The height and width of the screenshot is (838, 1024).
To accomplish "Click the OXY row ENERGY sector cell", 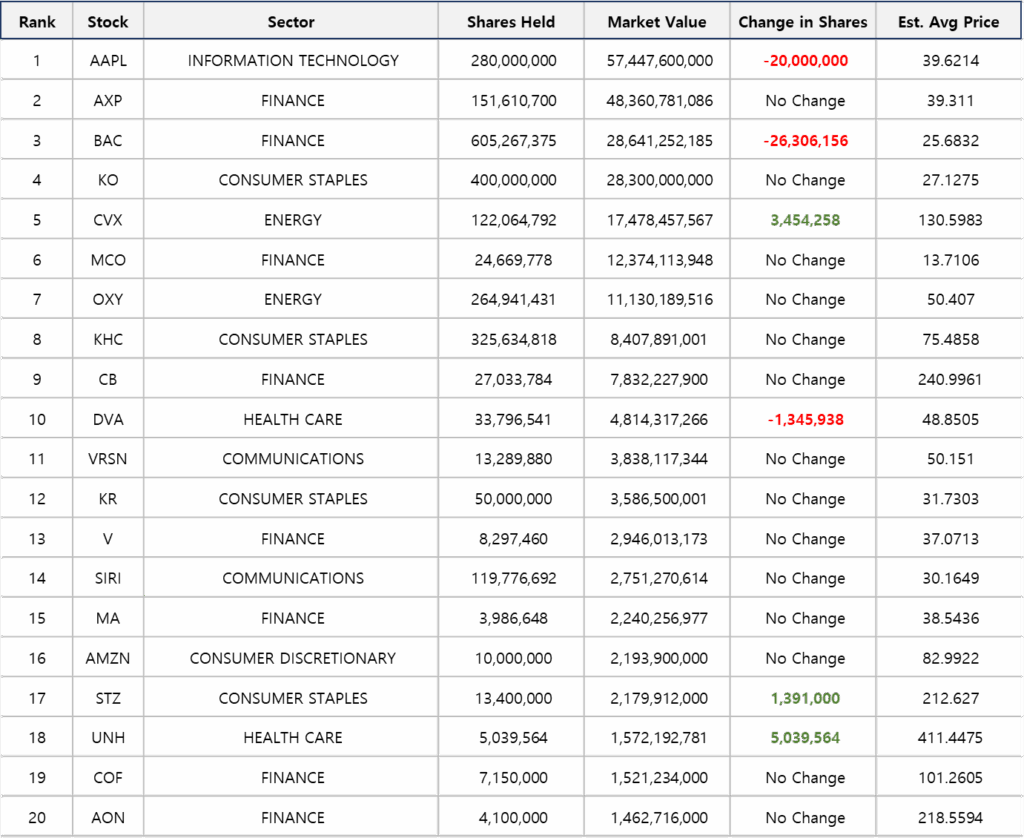I will (x=293, y=299).
